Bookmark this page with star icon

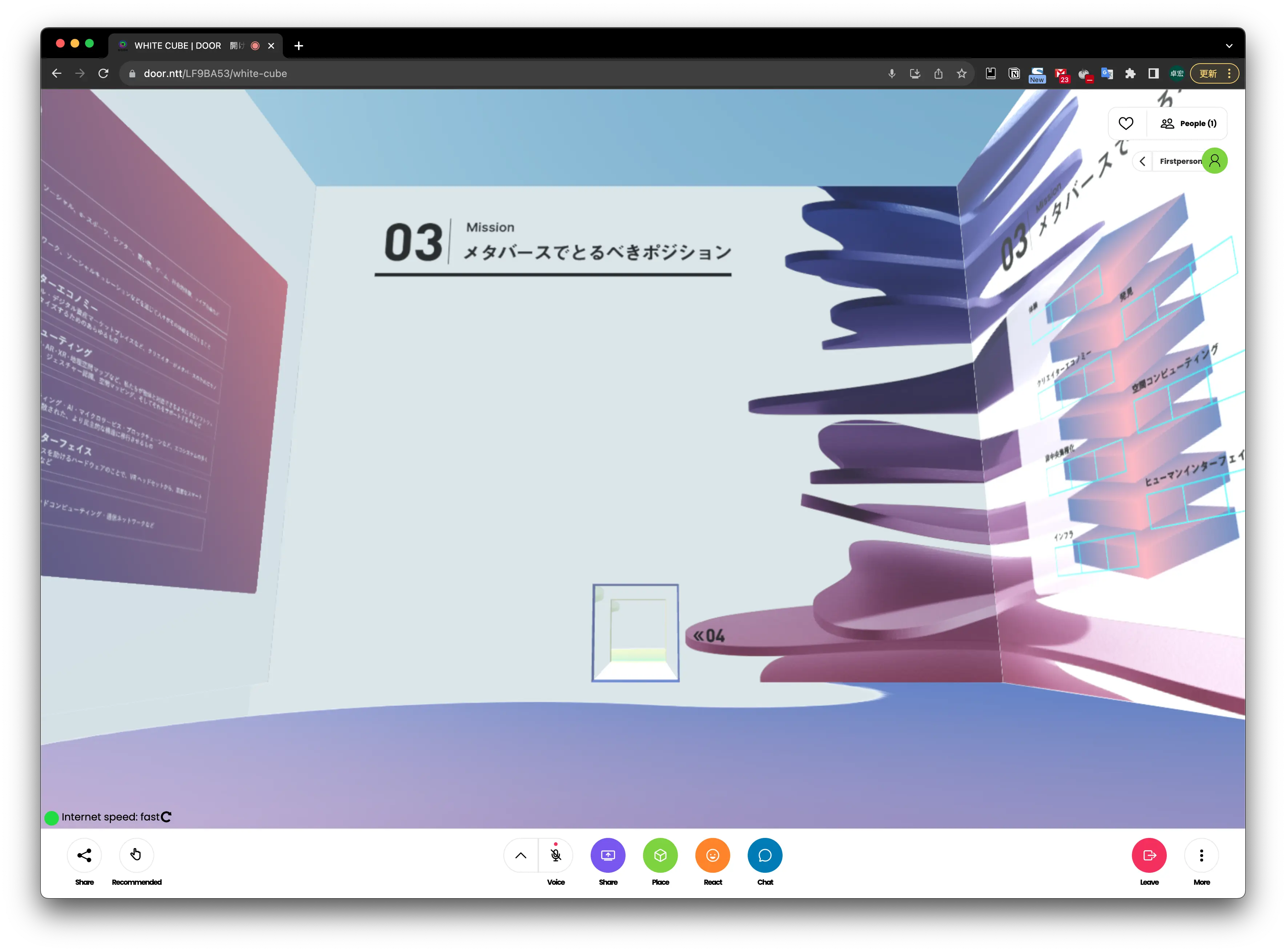tap(961, 74)
